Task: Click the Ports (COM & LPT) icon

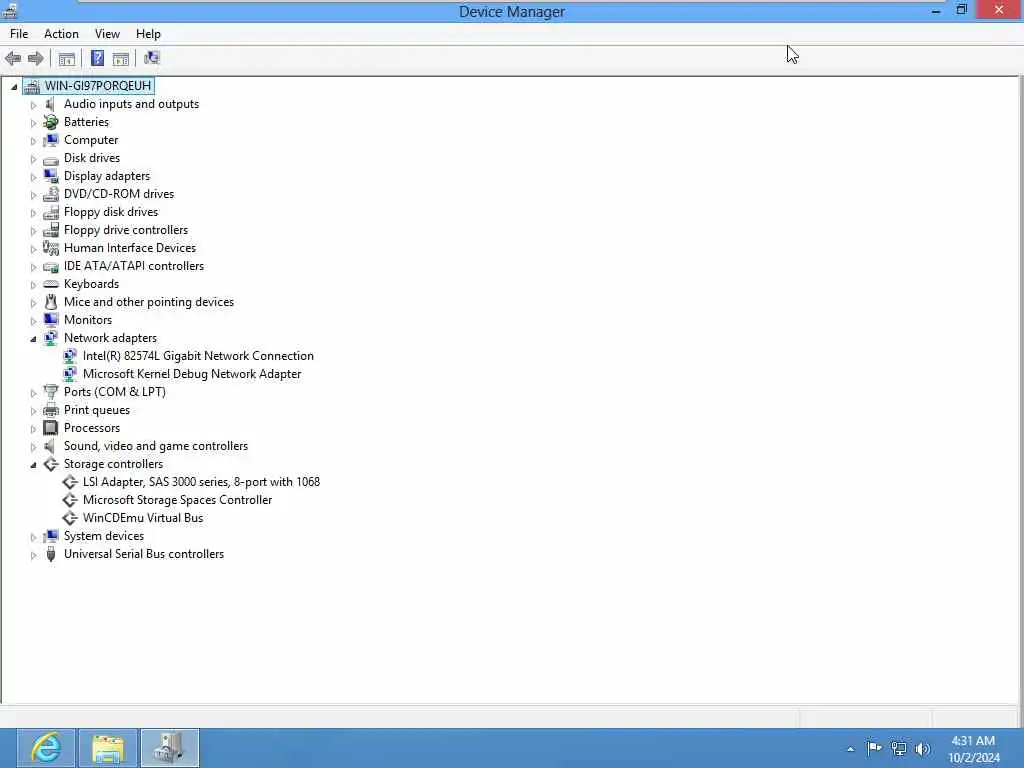Action: pyautogui.click(x=51, y=392)
